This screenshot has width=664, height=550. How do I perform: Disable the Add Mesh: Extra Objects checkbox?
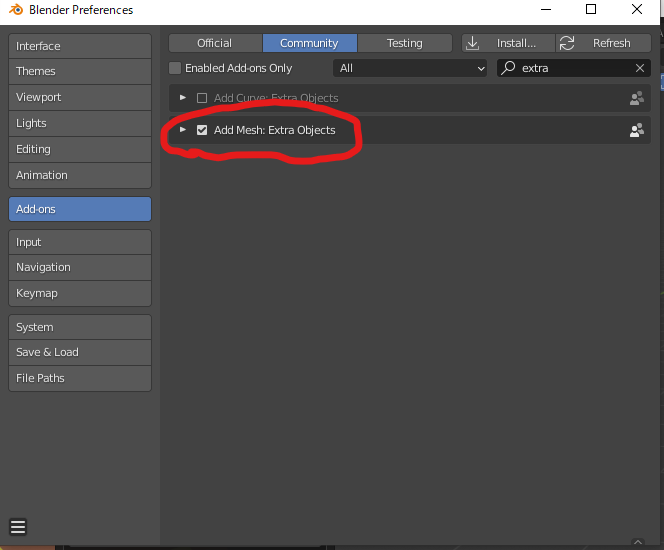(x=202, y=130)
